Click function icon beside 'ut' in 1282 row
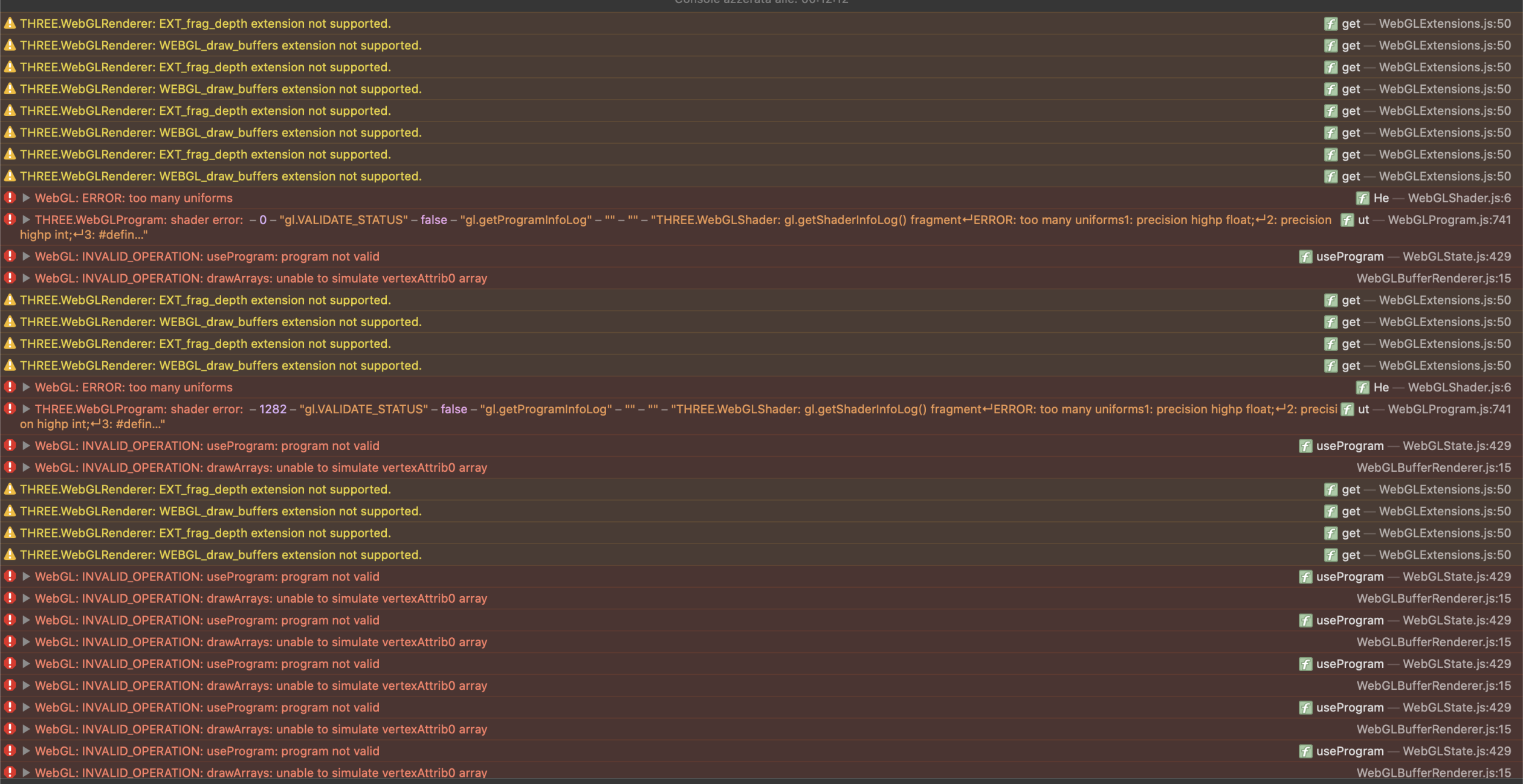The width and height of the screenshot is (1523, 784). [x=1347, y=410]
